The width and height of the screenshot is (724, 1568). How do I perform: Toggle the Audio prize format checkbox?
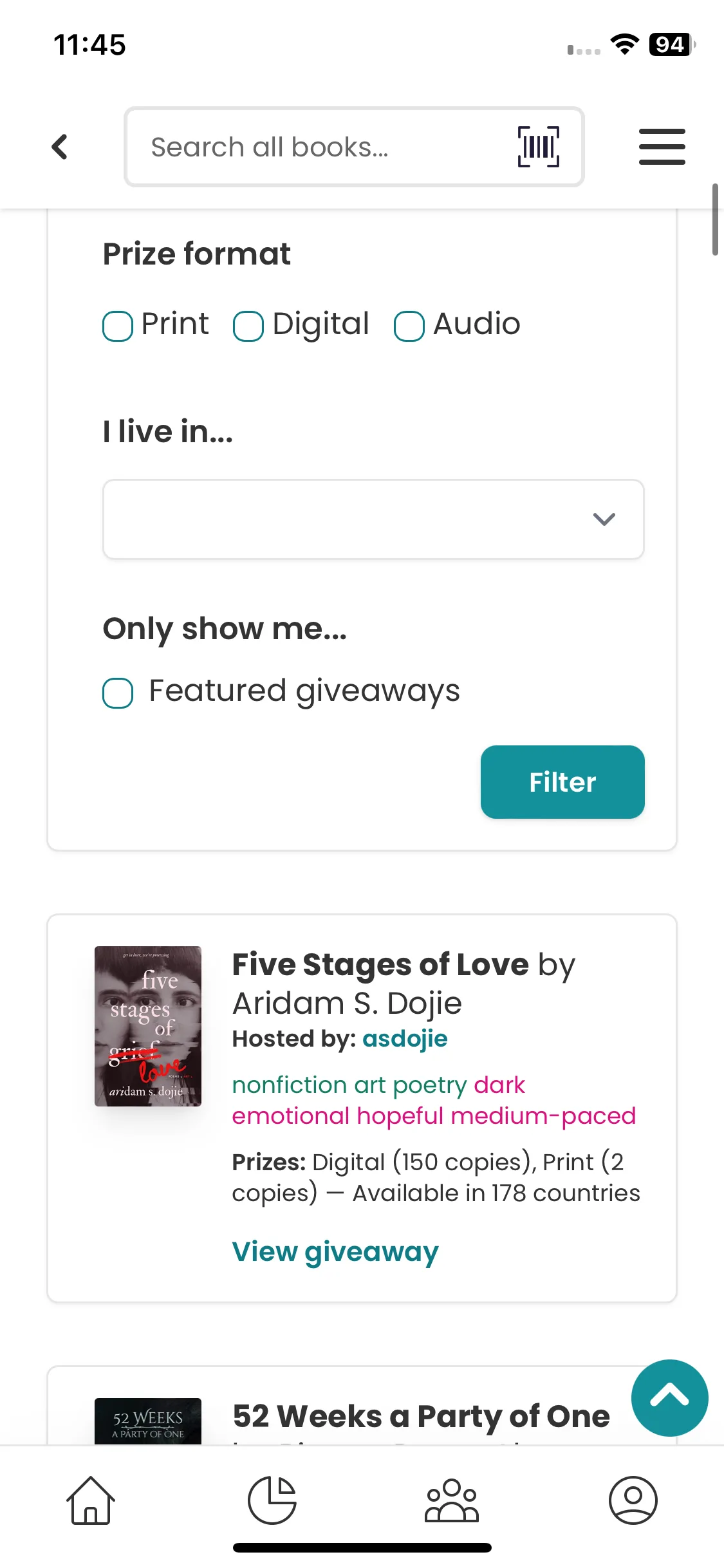coord(409,326)
